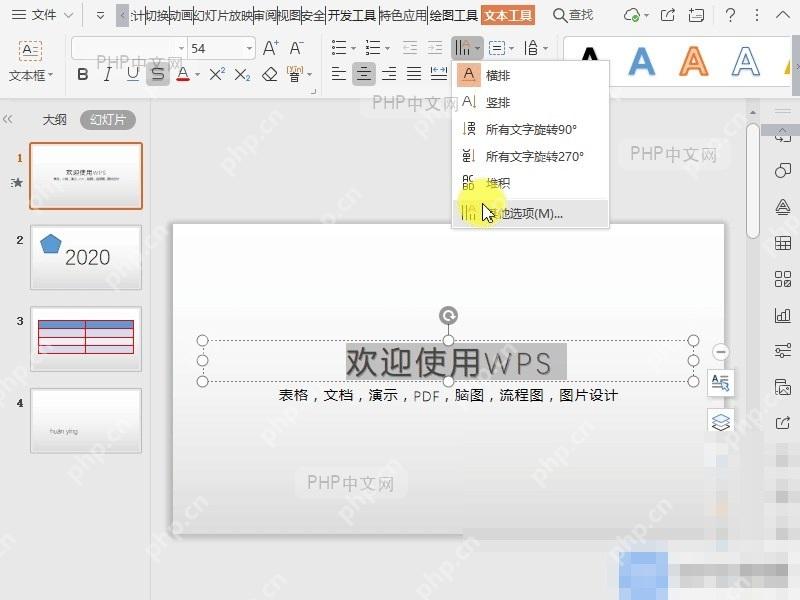Click distributed alignment icon

439,74
